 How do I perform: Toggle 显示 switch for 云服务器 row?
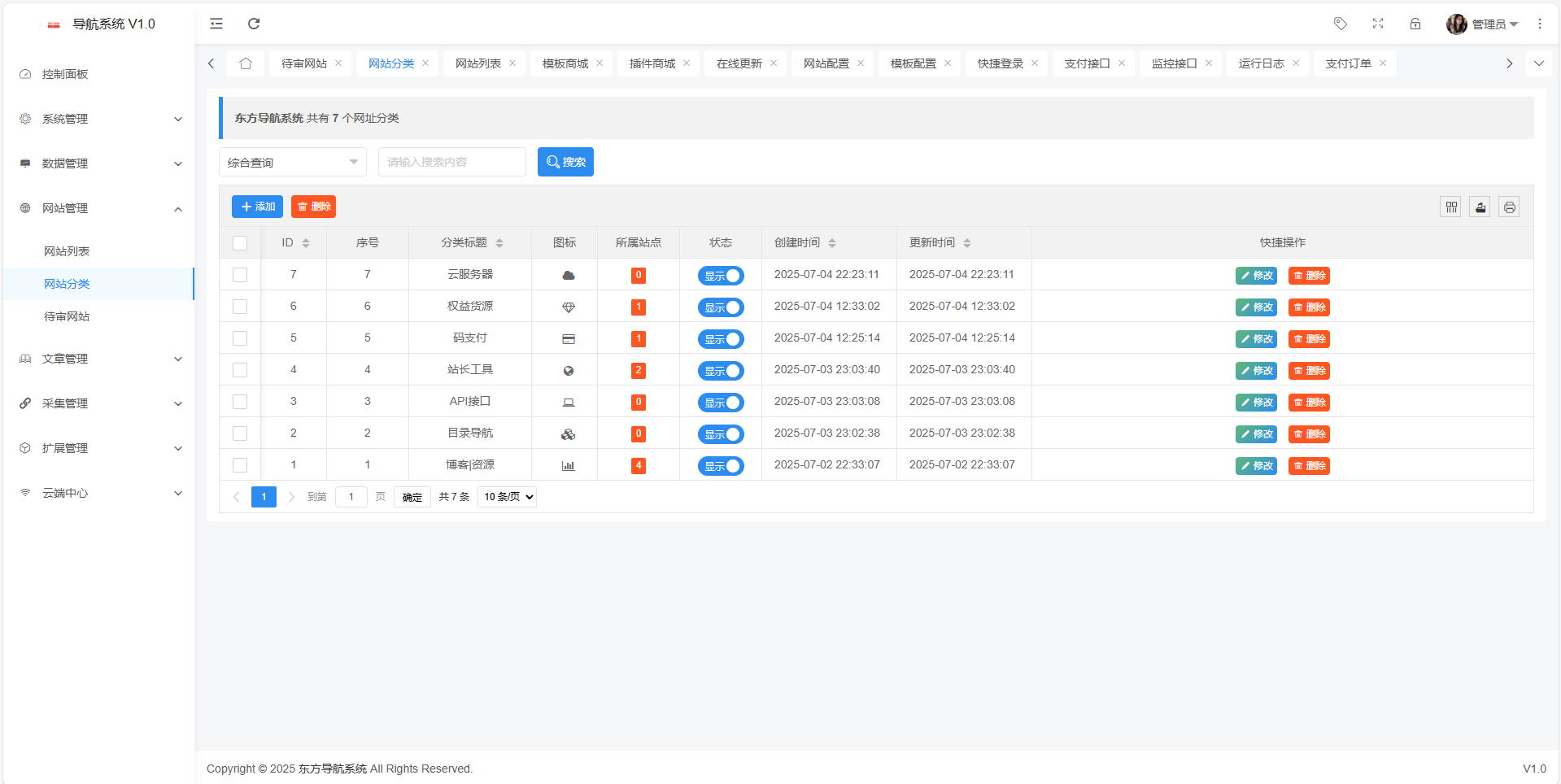tap(721, 275)
